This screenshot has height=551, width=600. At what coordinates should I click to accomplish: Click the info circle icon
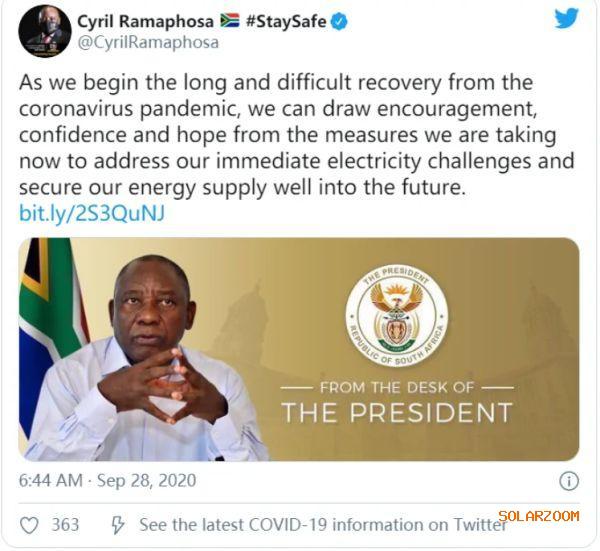(x=569, y=481)
